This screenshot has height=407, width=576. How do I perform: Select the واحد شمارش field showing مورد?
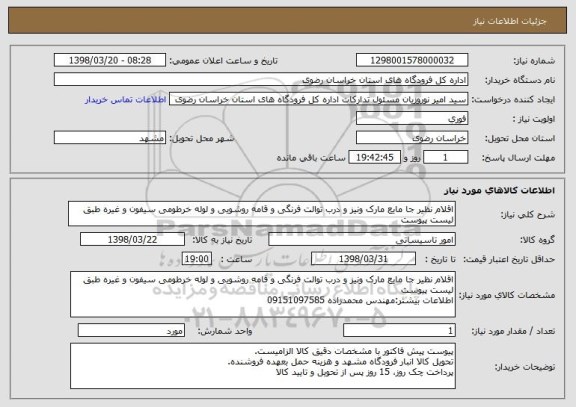tap(131, 331)
